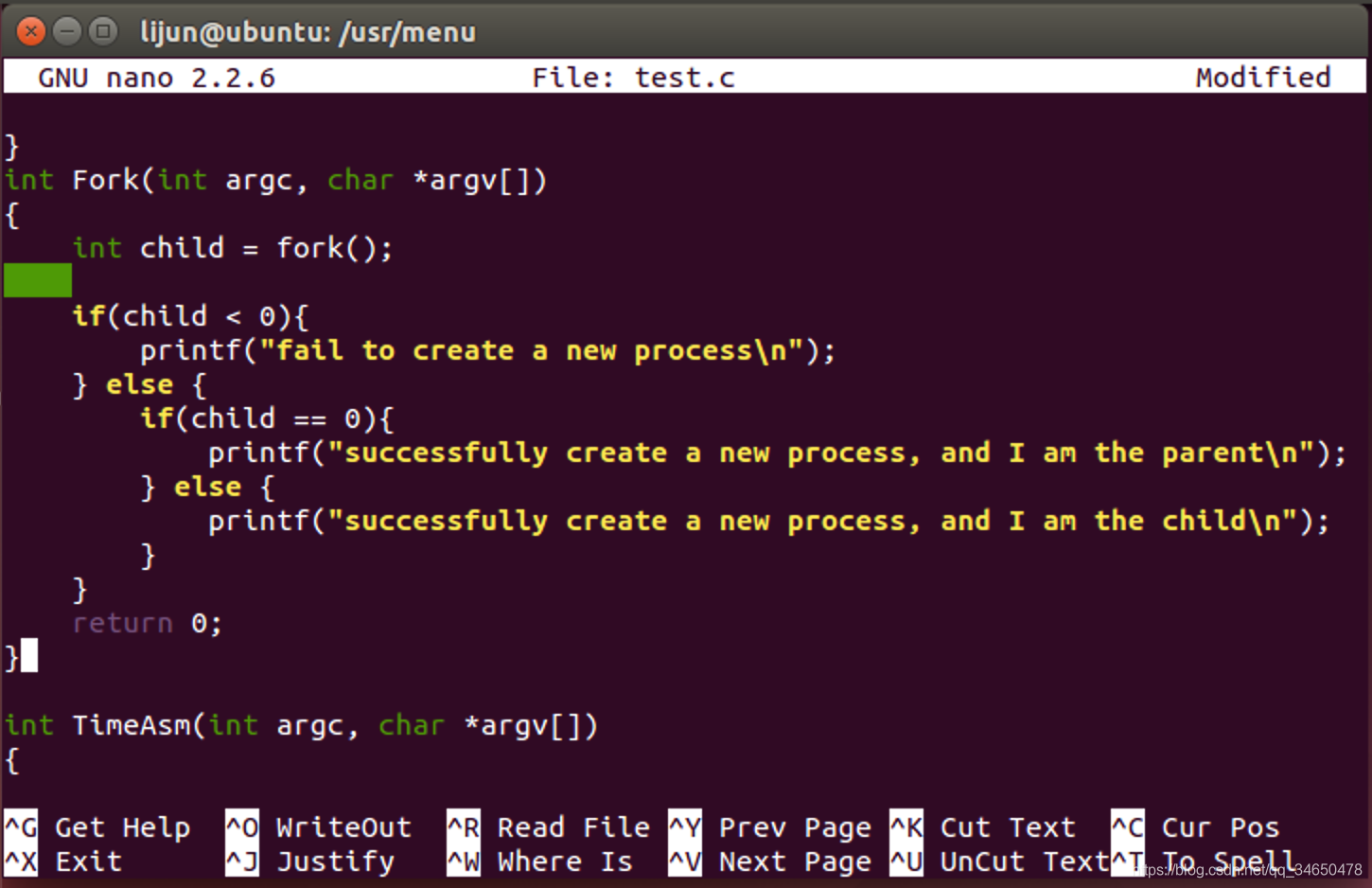Click the ^O WriteOut shortcut

coord(319,827)
